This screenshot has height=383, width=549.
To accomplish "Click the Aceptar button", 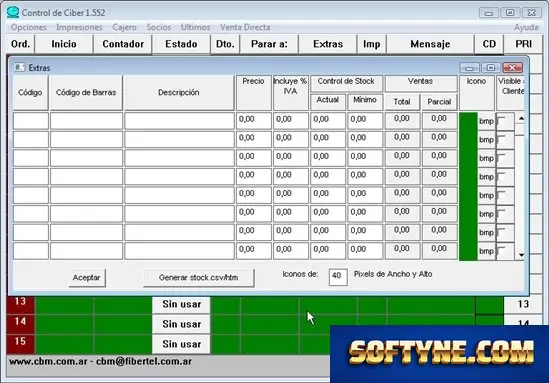I will 86,278.
